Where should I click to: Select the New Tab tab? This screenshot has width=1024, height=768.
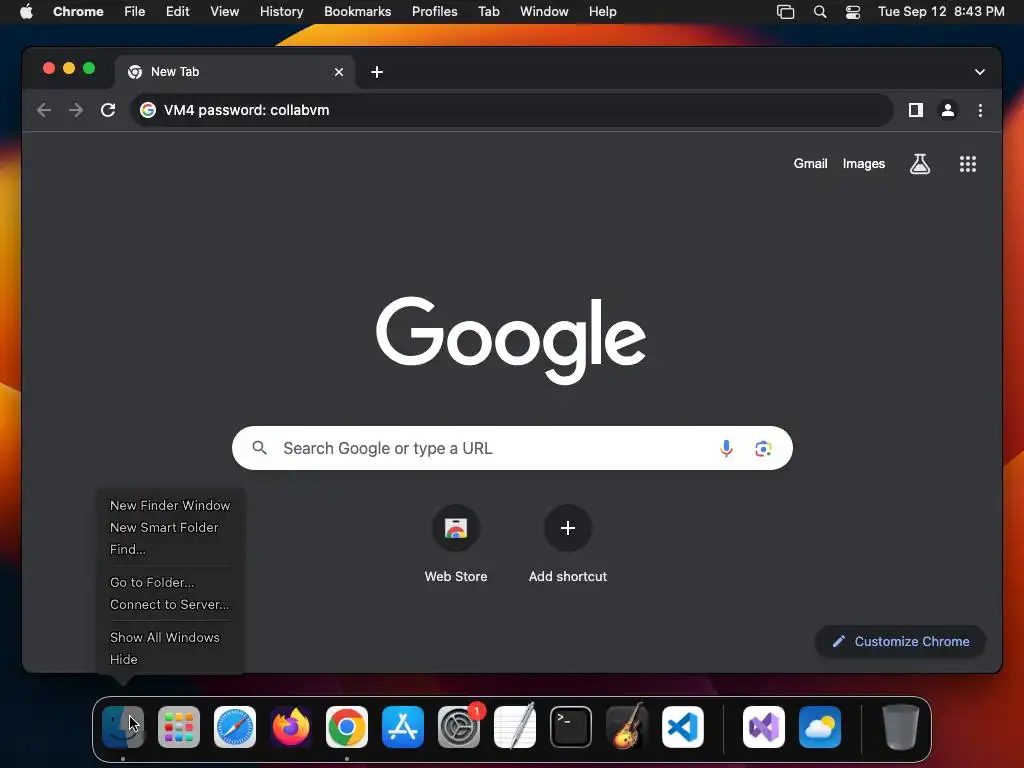(235, 72)
